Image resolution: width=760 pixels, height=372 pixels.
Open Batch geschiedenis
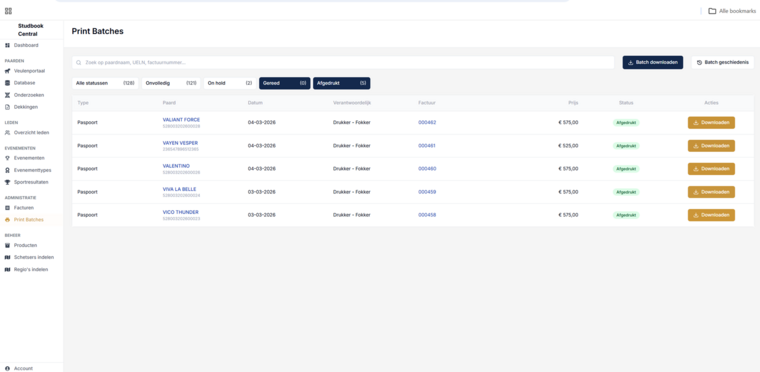723,63
